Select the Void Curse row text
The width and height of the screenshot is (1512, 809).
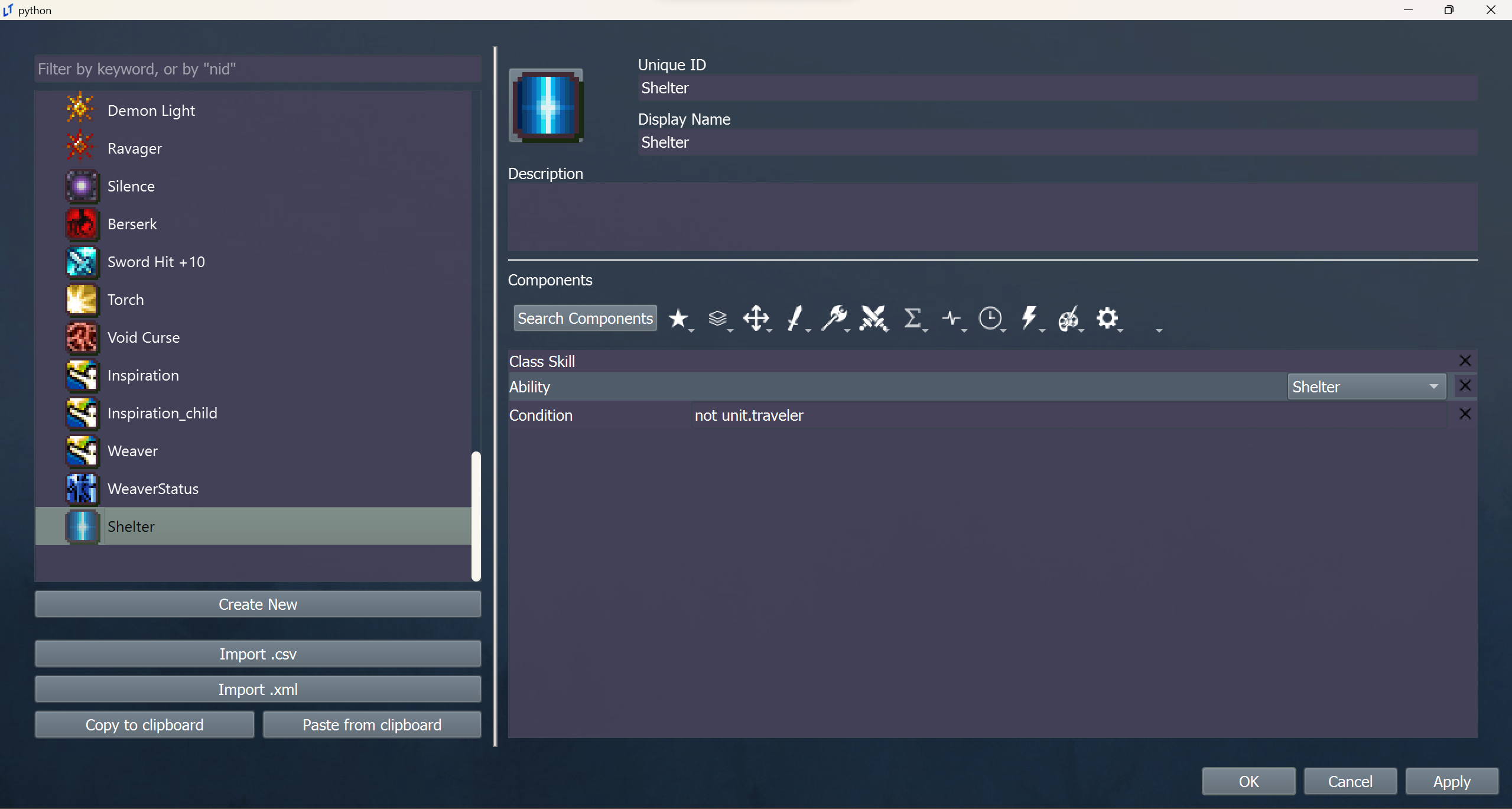144,337
